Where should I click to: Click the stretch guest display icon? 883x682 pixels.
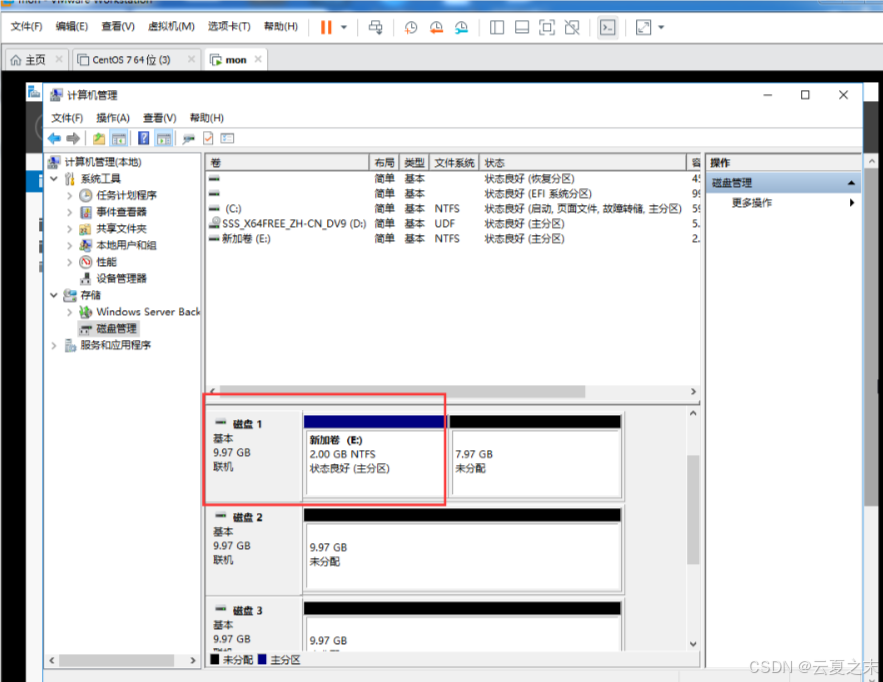click(x=643, y=27)
